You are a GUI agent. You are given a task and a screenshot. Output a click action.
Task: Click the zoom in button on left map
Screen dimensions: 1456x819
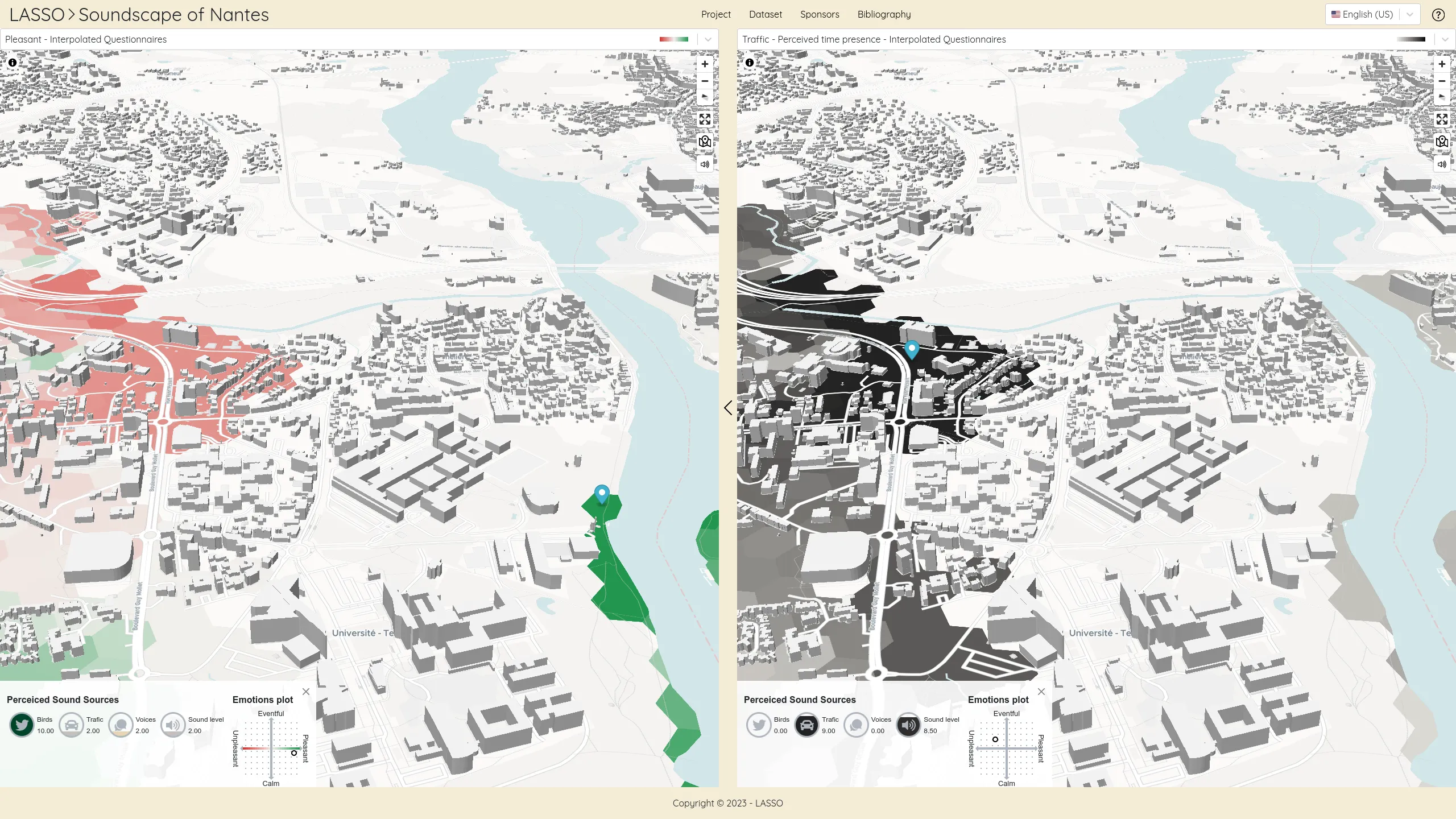(705, 63)
